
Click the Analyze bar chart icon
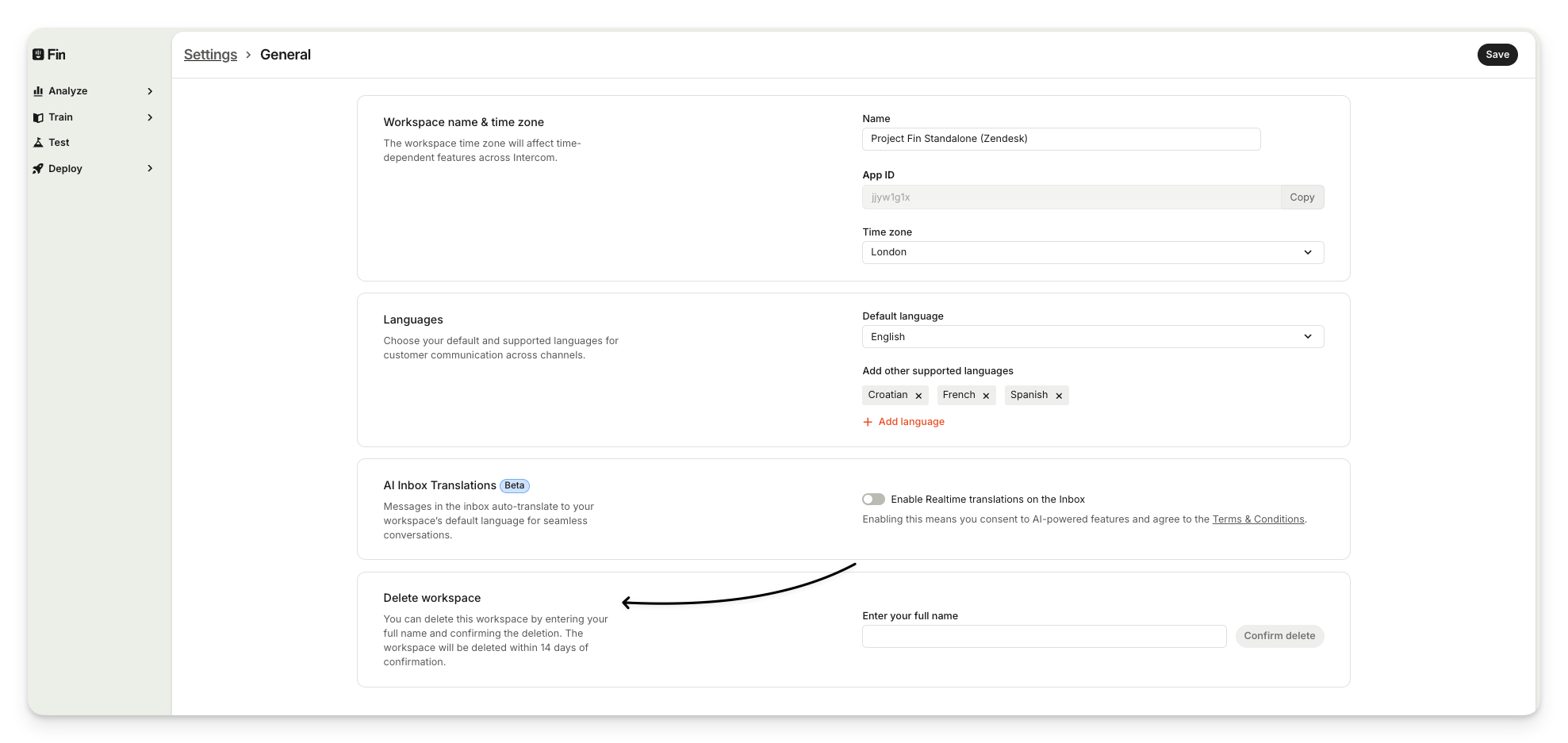point(38,91)
